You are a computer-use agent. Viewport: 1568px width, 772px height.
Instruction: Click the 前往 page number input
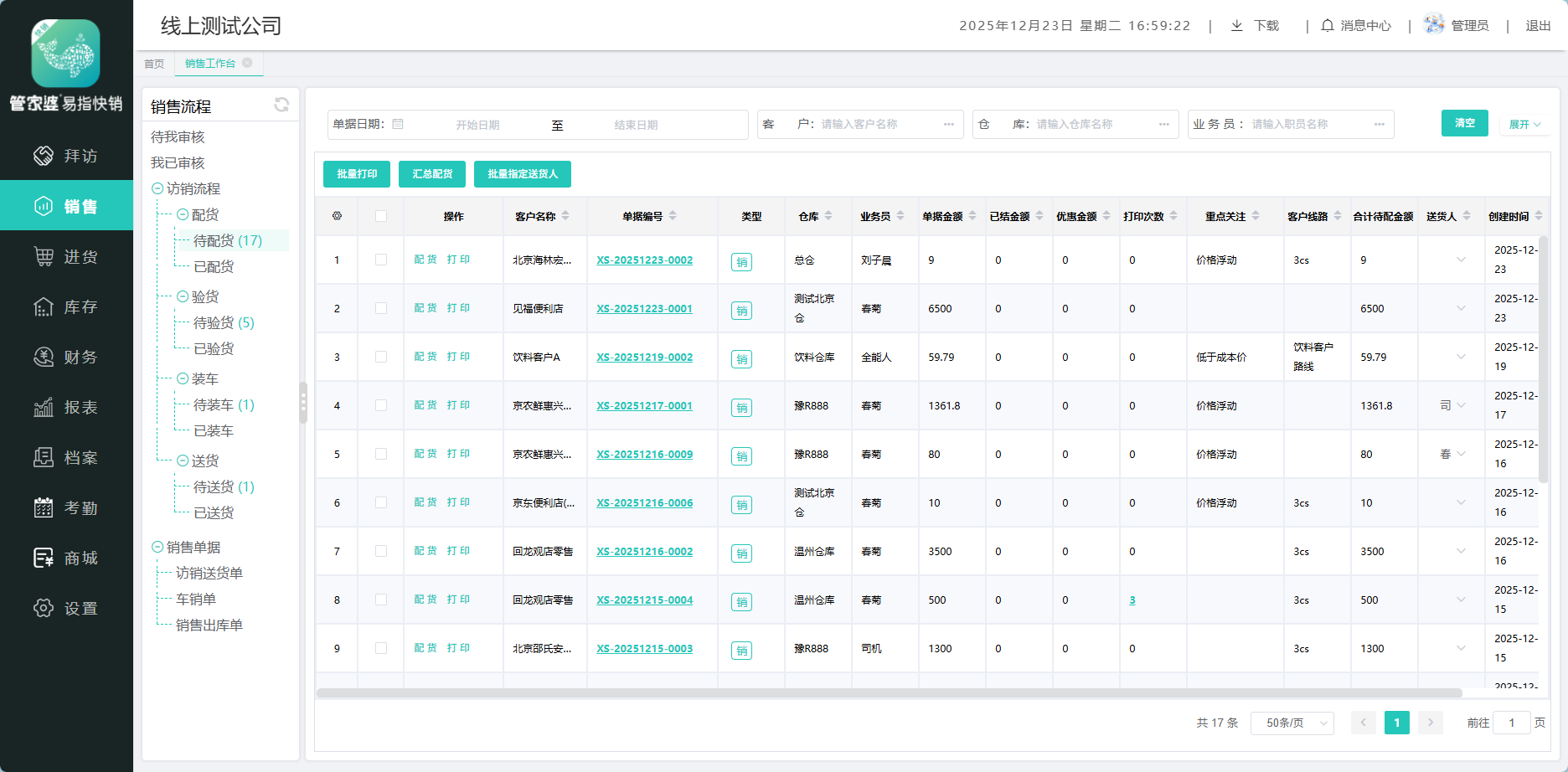point(1512,723)
